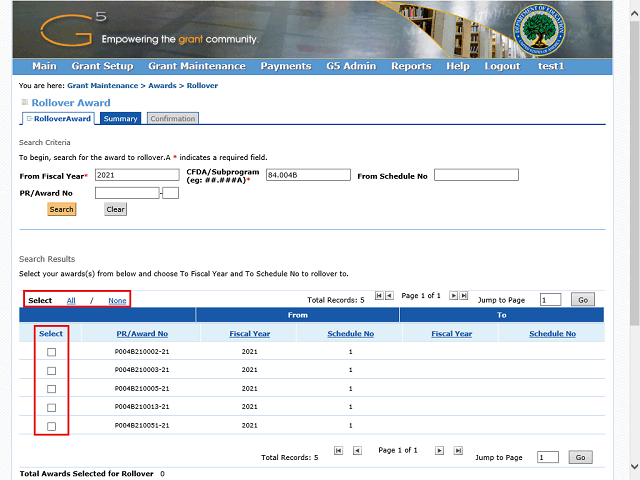Click bottom pagination previous page icon
Screen dimensions: 640x480
coord(357,451)
